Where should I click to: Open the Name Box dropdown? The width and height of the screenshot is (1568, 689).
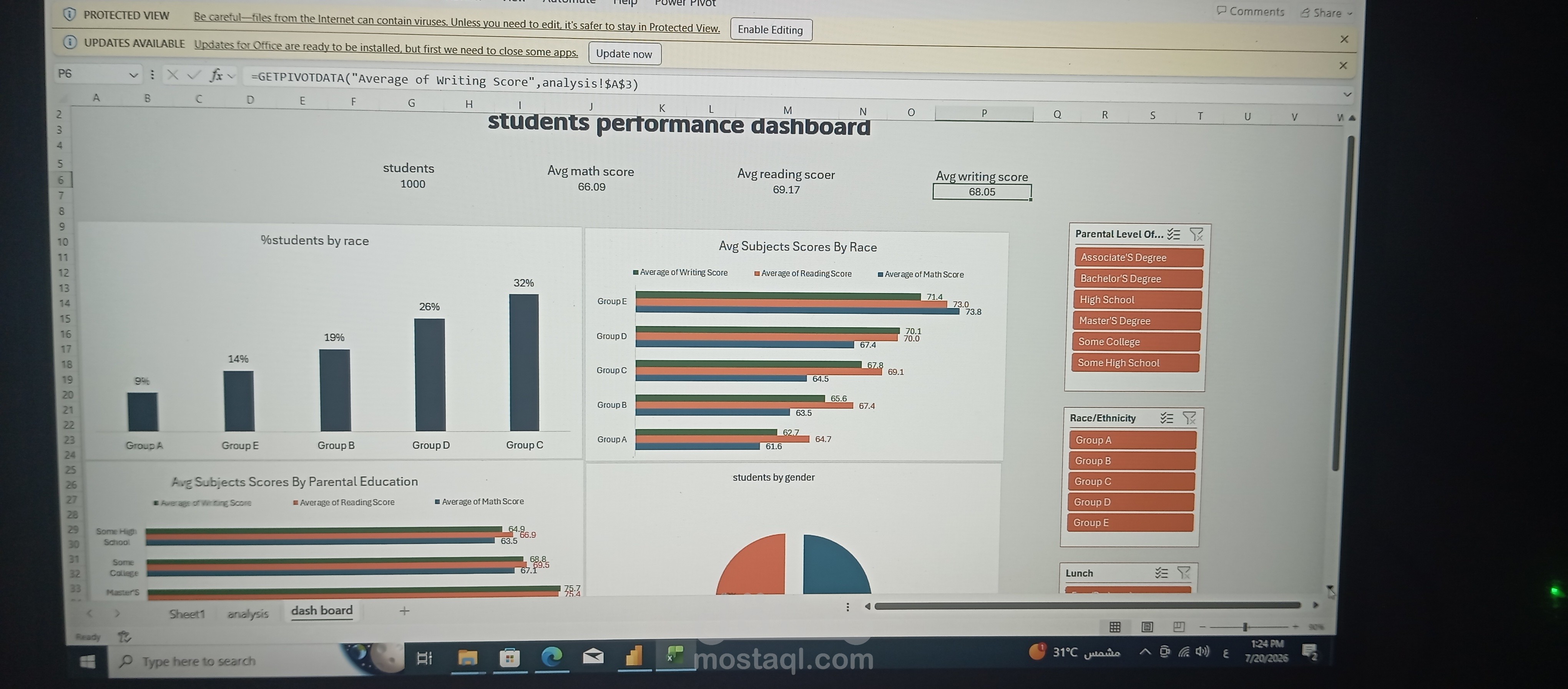133,75
